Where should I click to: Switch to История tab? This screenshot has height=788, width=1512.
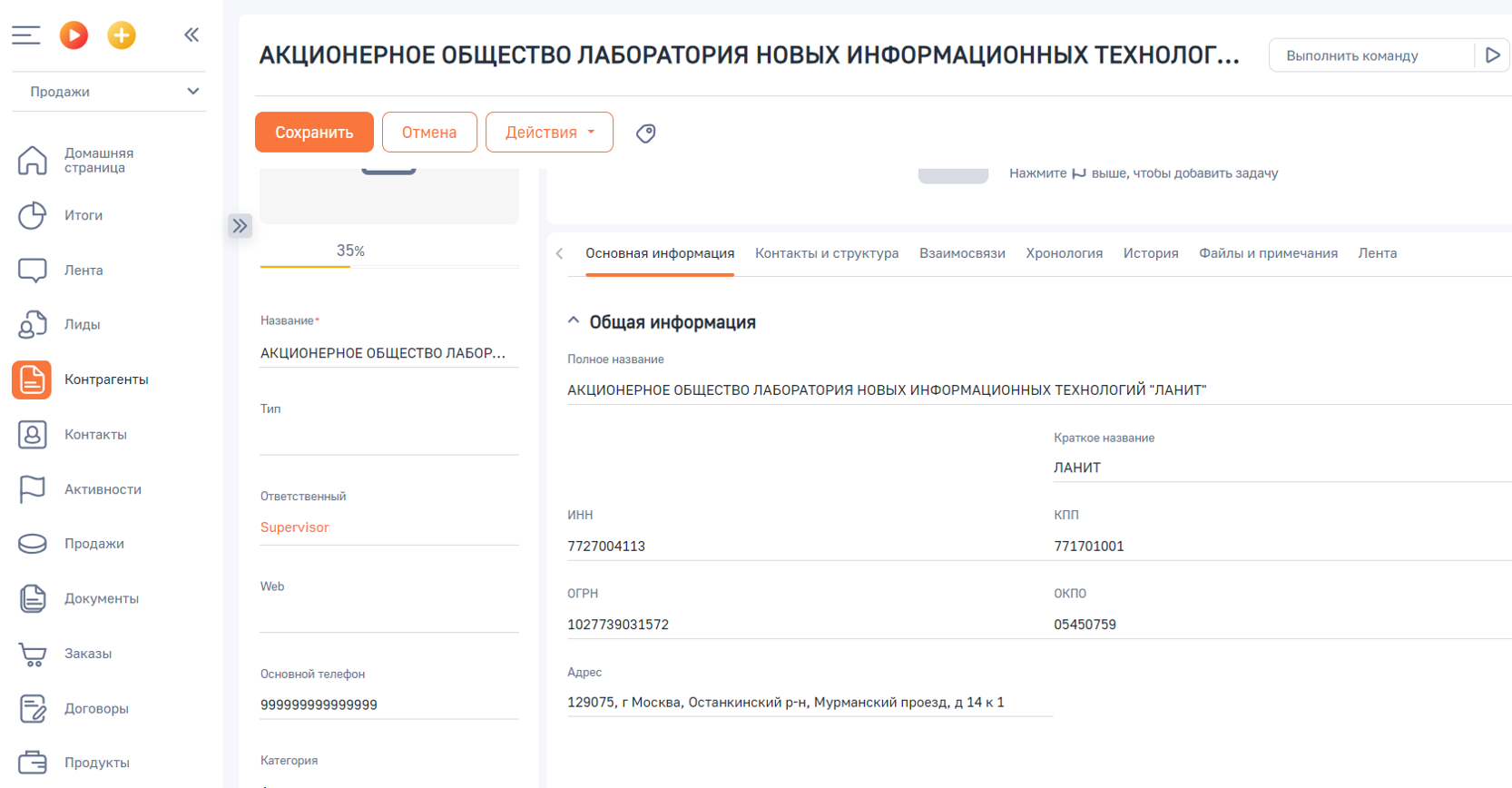point(1151,253)
